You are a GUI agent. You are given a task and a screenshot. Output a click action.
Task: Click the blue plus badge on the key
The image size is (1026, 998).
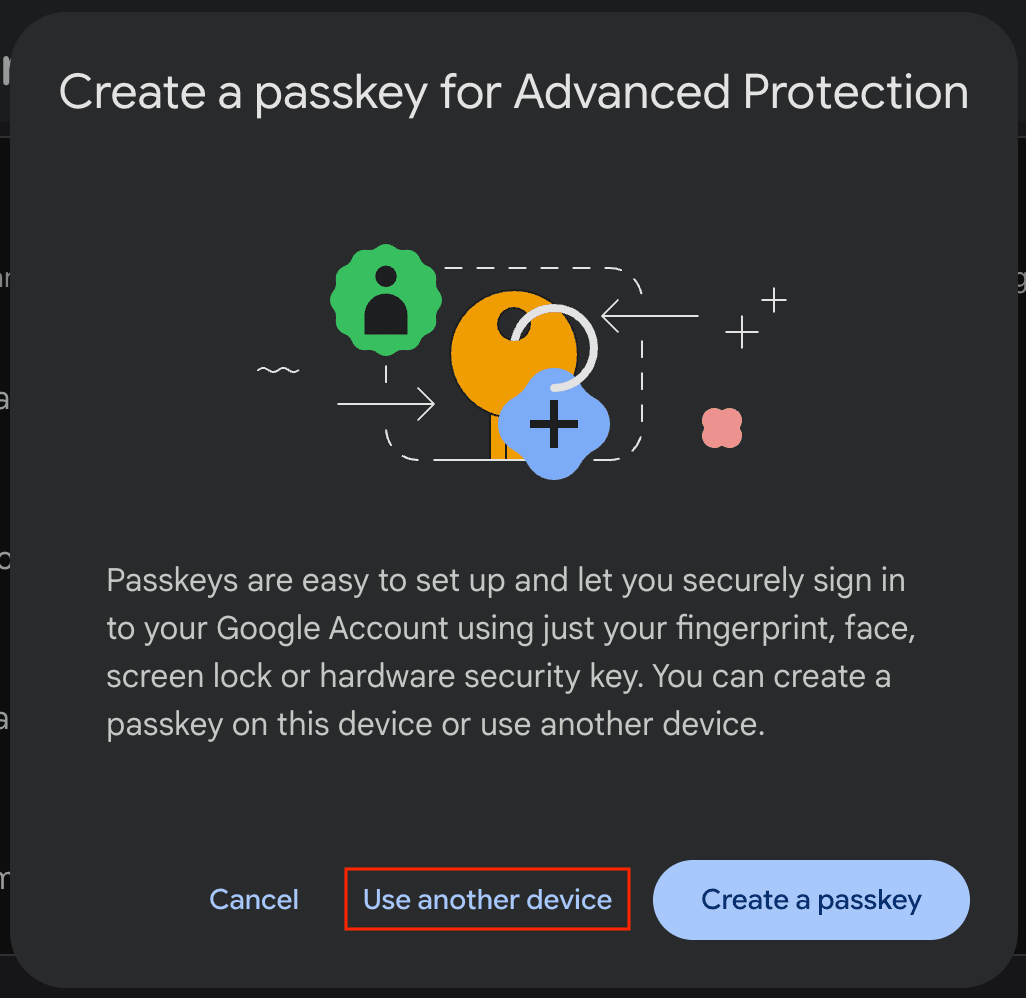coord(556,424)
